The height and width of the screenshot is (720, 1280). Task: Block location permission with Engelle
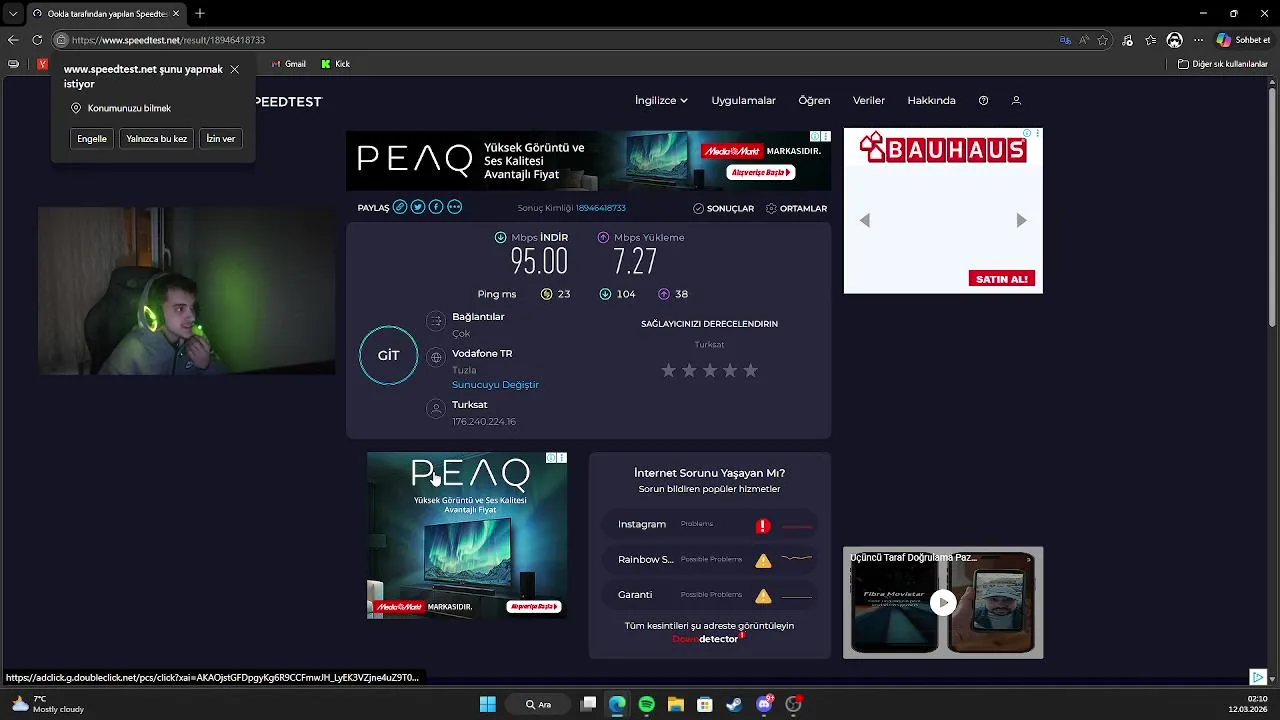tap(92, 139)
